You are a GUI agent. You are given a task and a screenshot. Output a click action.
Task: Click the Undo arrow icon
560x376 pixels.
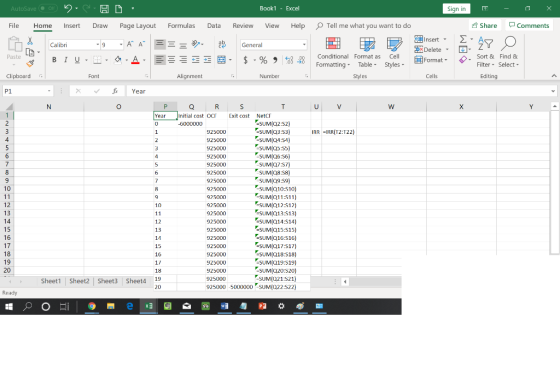point(68,8)
